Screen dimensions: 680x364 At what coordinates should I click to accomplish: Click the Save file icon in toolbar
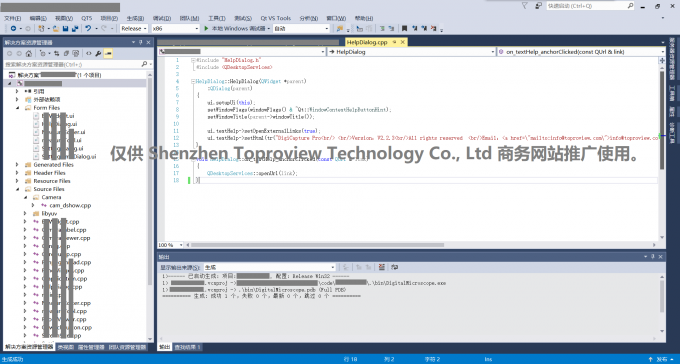[x=65, y=28]
